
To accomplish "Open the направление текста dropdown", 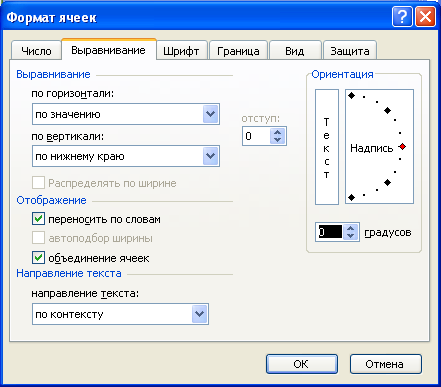I will (x=199, y=314).
